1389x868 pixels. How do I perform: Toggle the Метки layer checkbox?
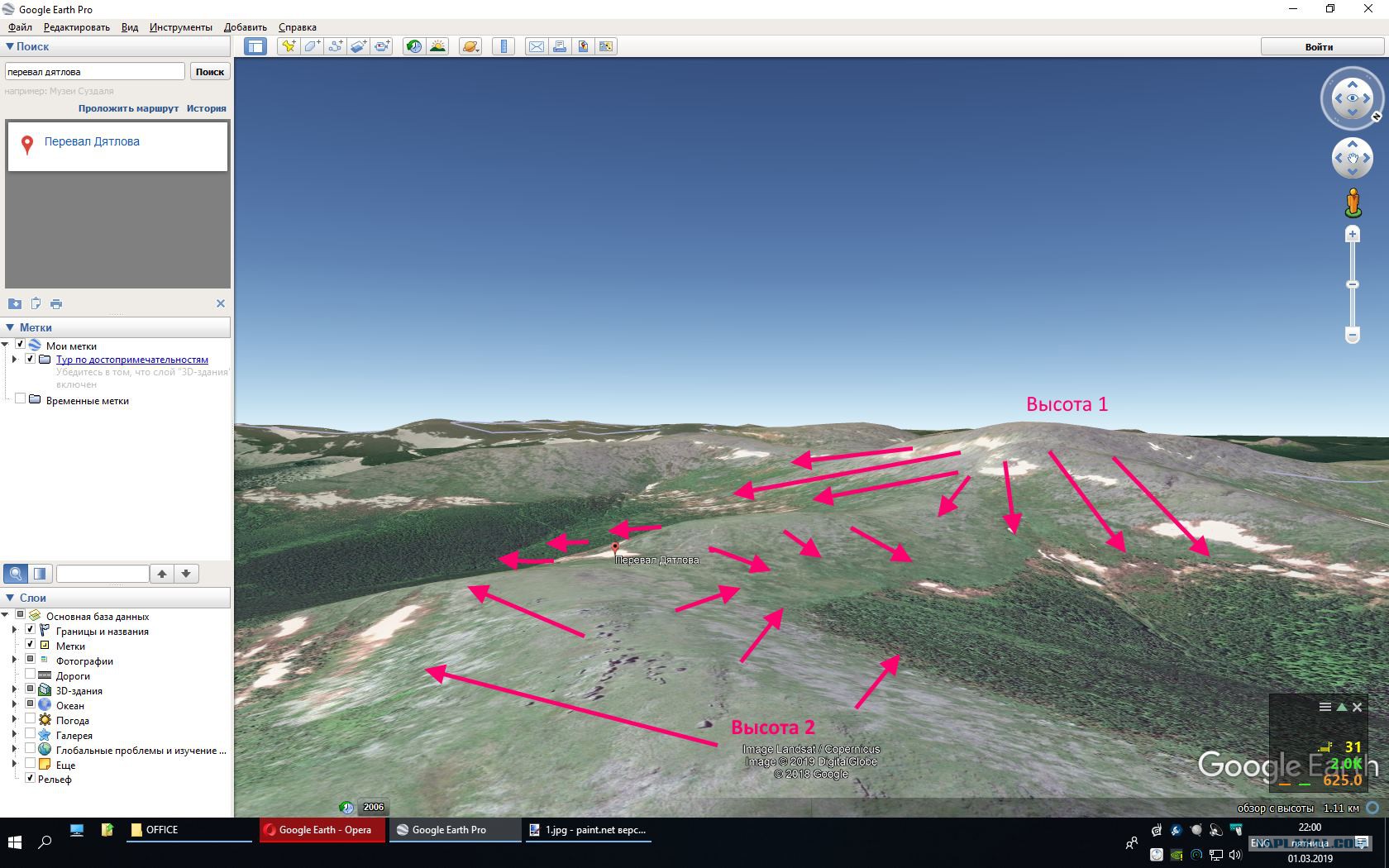pos(31,645)
